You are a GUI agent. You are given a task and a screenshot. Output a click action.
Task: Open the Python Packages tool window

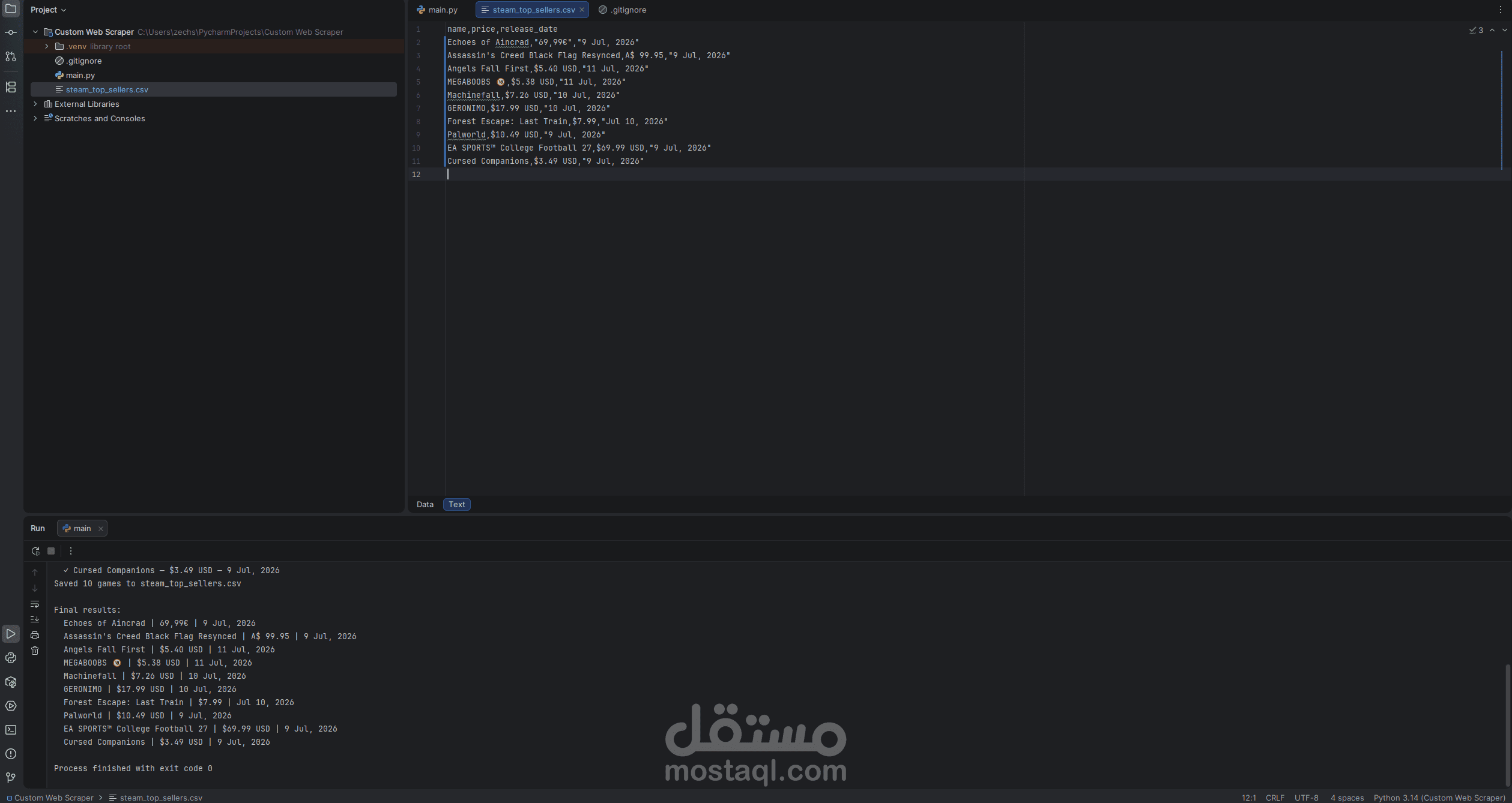pos(11,682)
